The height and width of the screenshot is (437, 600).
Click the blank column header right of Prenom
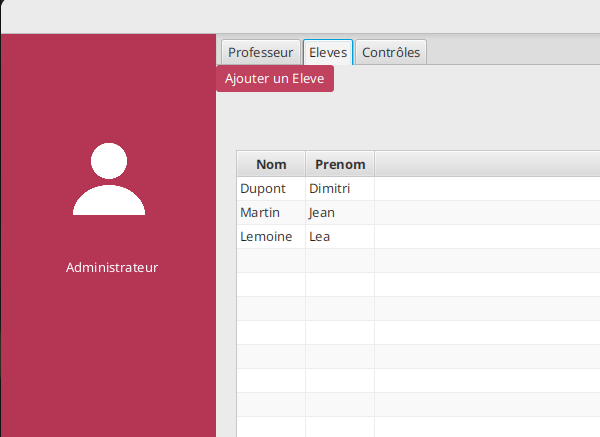tap(486, 164)
